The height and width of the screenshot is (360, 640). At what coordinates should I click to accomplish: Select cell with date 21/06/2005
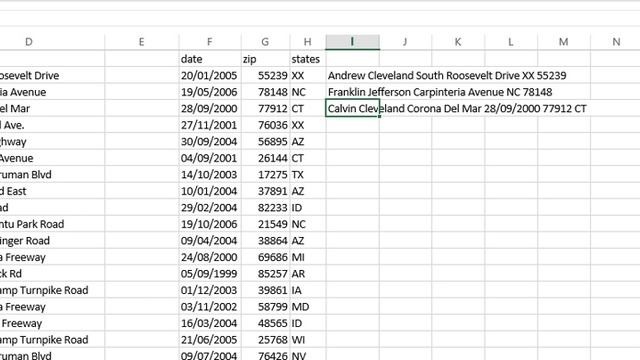[210, 340]
